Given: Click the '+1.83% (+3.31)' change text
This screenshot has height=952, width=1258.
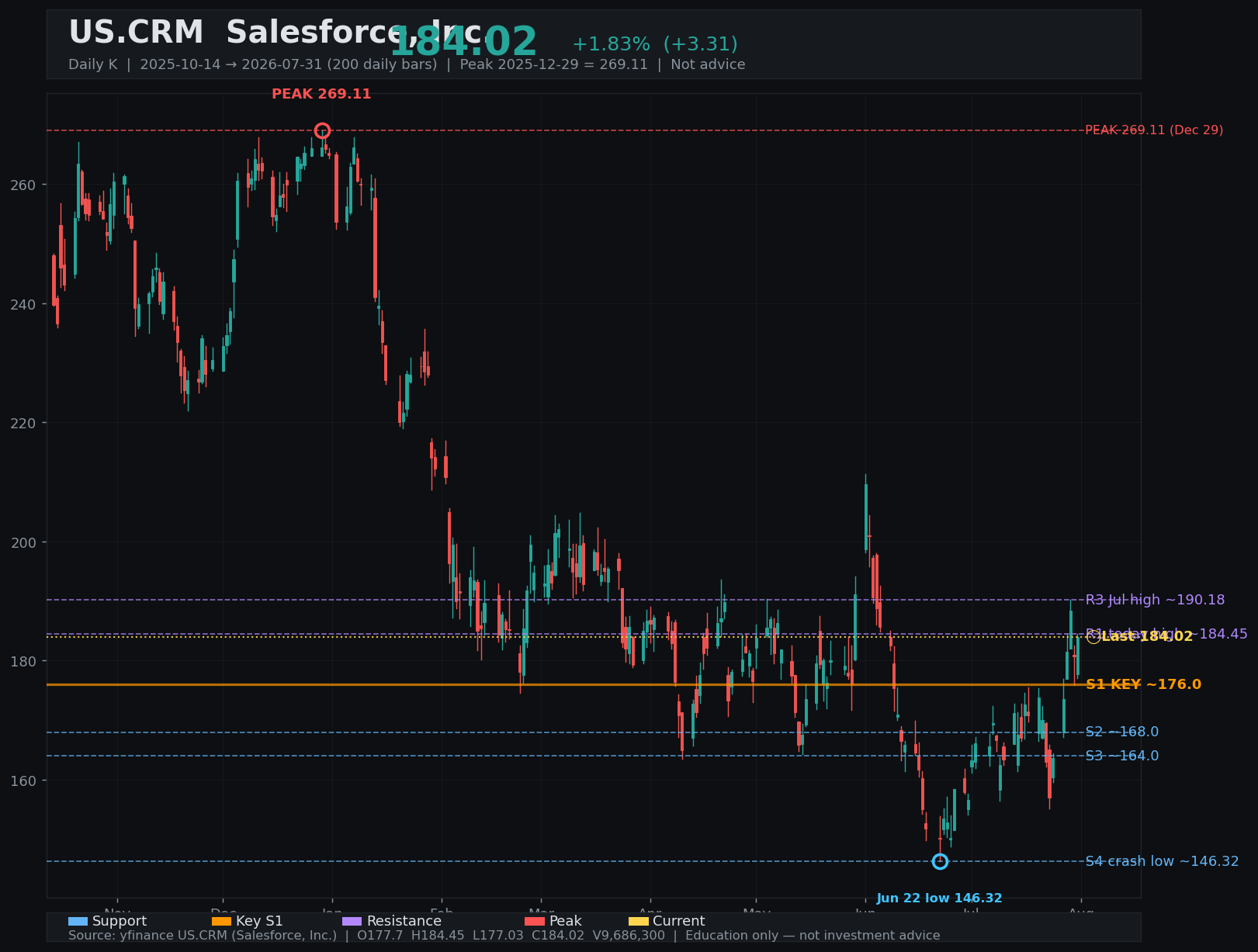Looking at the screenshot, I should coord(655,44).
